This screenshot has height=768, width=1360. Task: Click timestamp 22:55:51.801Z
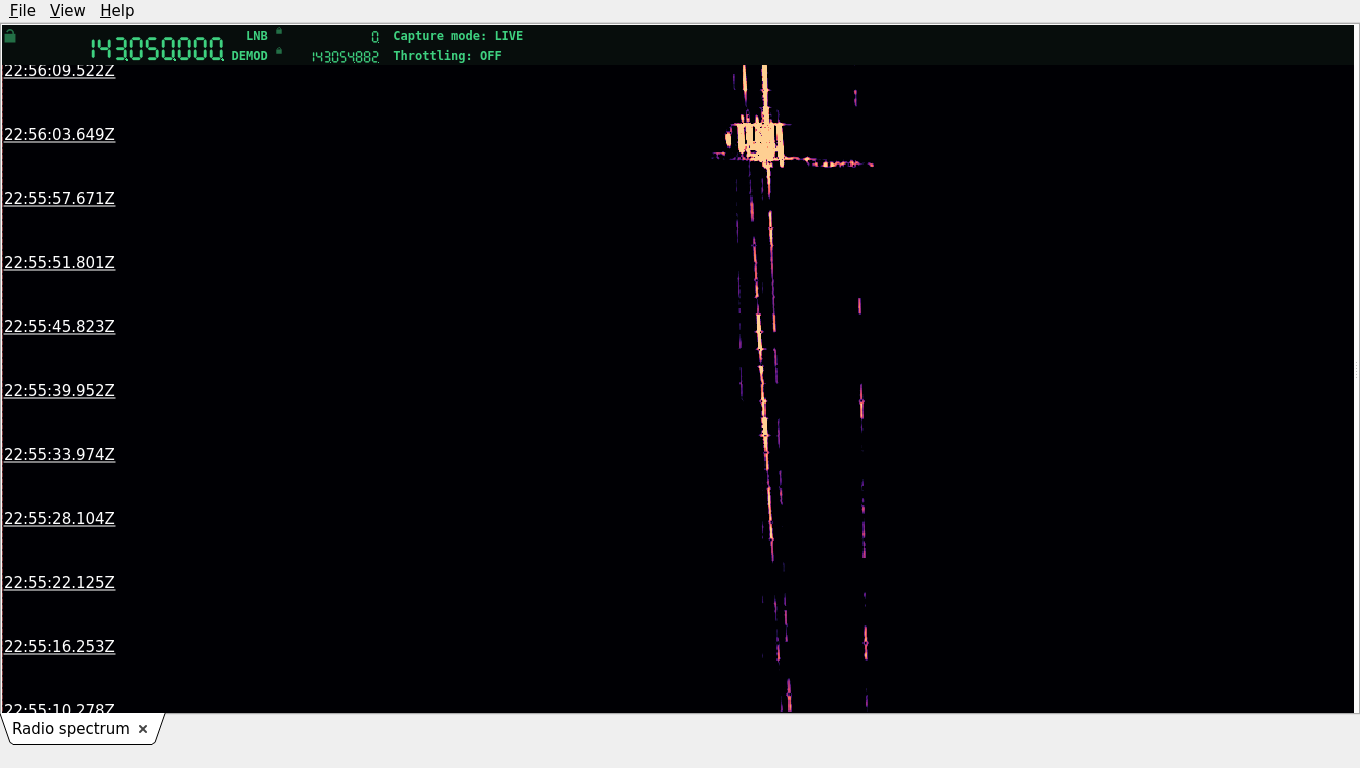pos(60,262)
